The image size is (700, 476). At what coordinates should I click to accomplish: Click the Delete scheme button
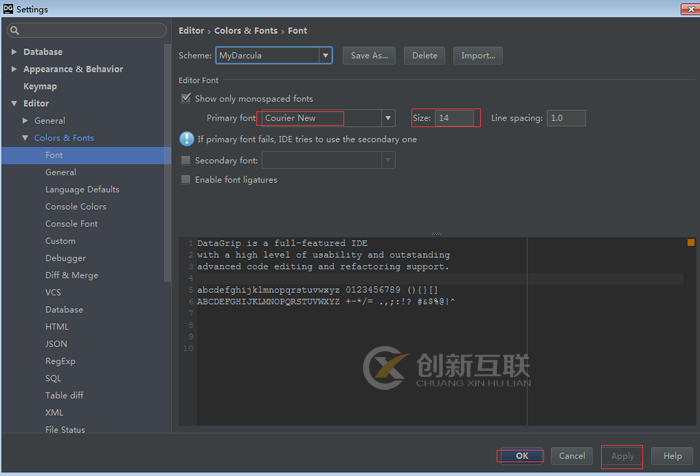[x=425, y=55]
